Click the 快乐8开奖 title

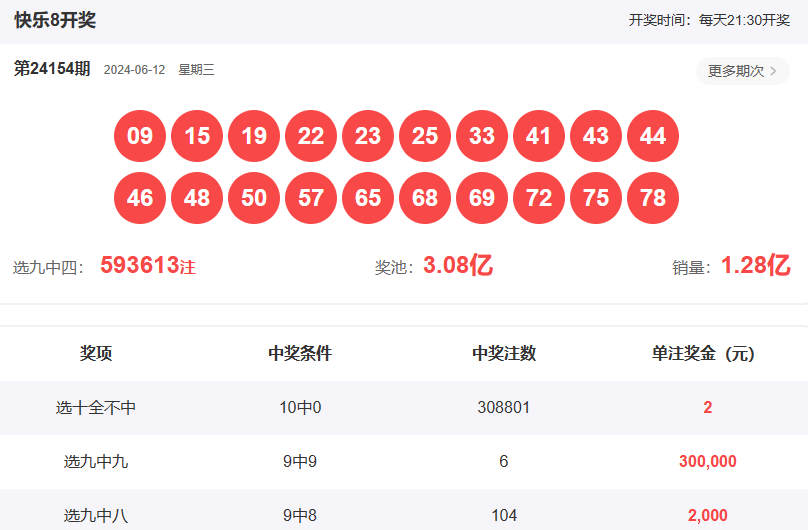55,20
